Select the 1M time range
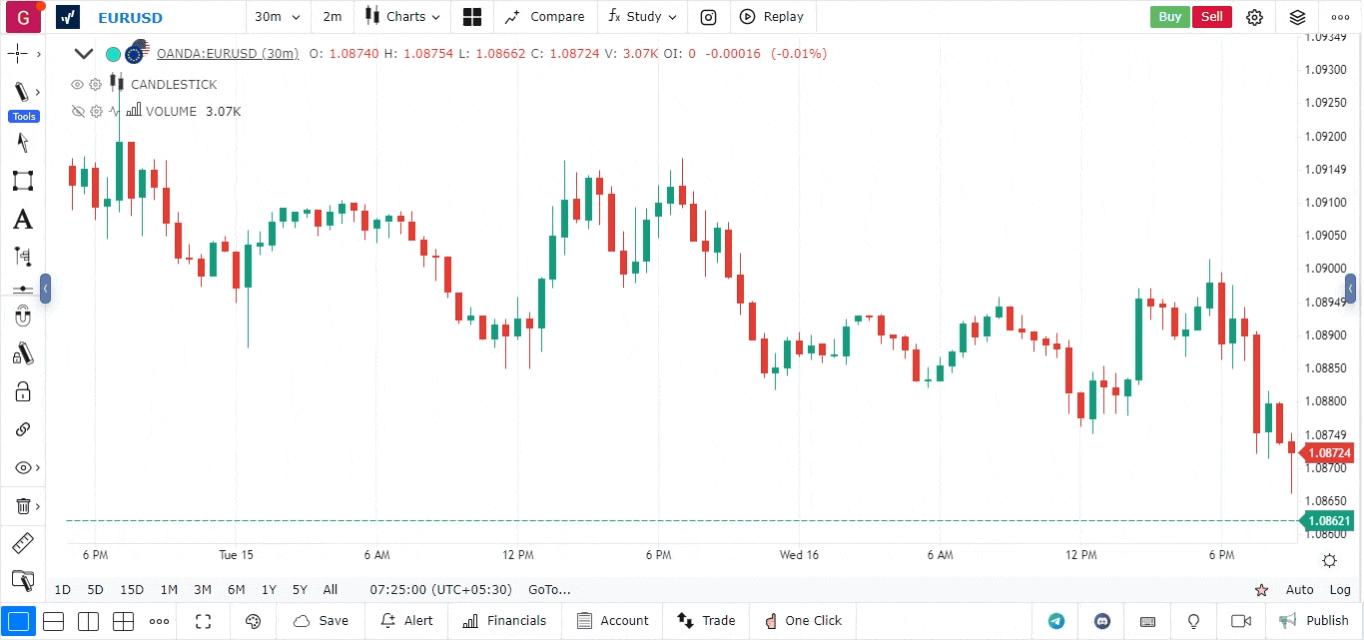This screenshot has width=1364, height=640. (169, 590)
